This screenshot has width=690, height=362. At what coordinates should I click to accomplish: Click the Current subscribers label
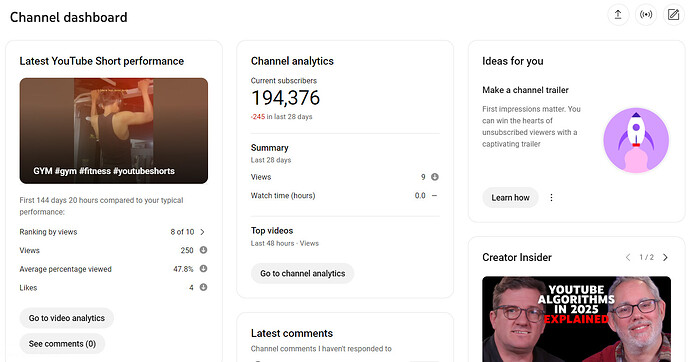(x=283, y=80)
